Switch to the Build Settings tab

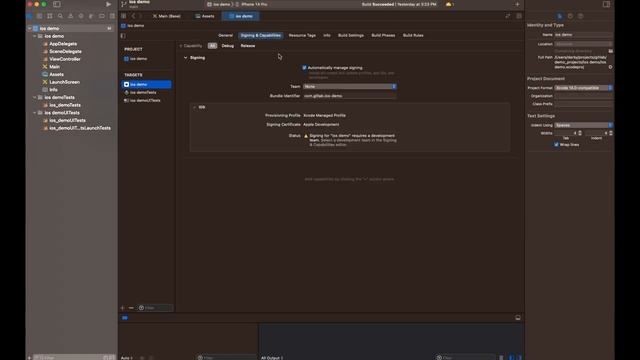coord(351,36)
